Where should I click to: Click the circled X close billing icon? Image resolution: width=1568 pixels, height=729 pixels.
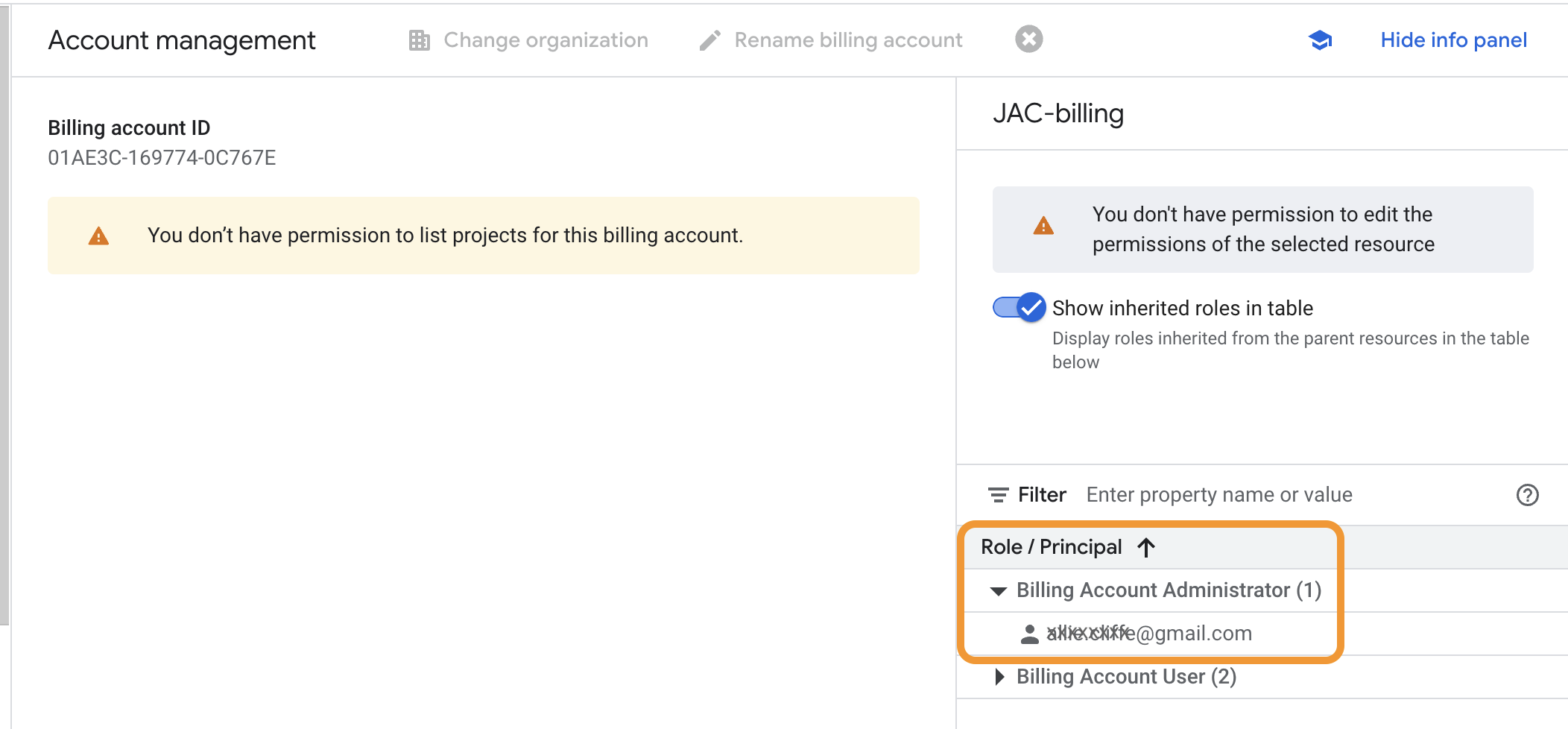(1029, 39)
